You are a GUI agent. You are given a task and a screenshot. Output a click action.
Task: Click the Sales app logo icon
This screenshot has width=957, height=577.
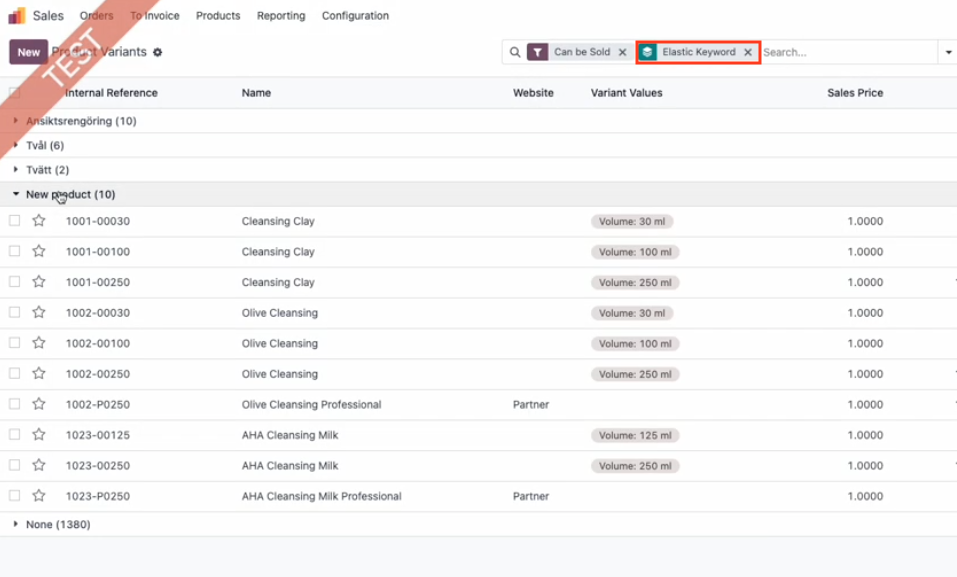coord(17,16)
